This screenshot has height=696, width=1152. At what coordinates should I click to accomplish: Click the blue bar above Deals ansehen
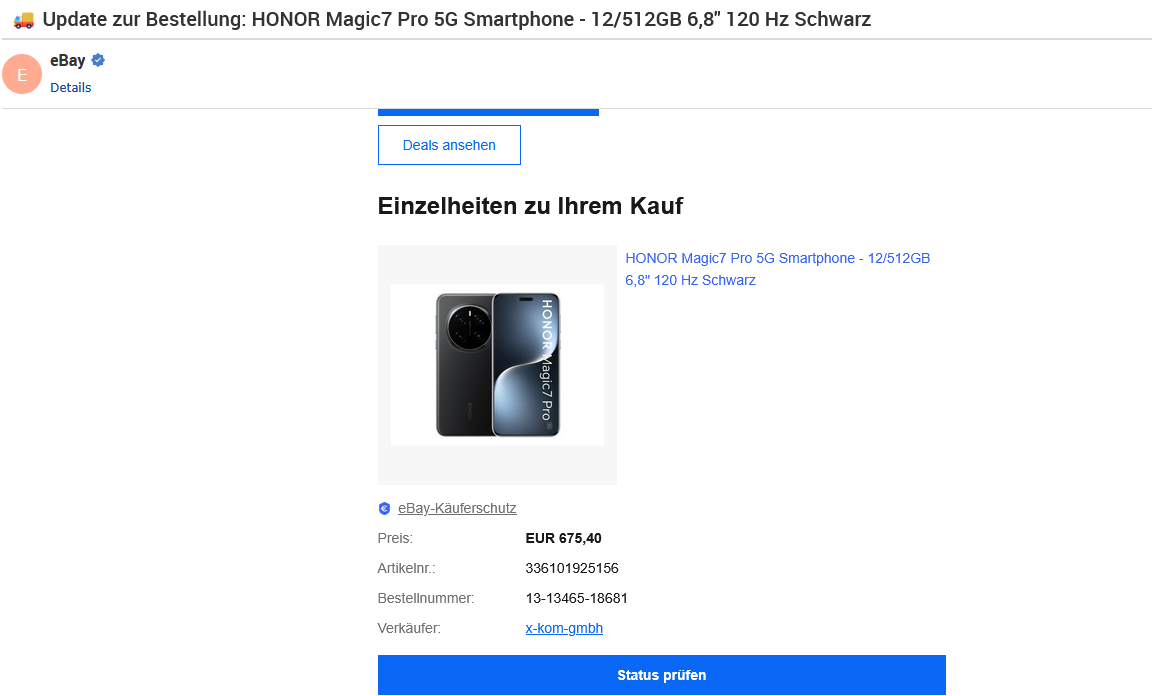488,112
